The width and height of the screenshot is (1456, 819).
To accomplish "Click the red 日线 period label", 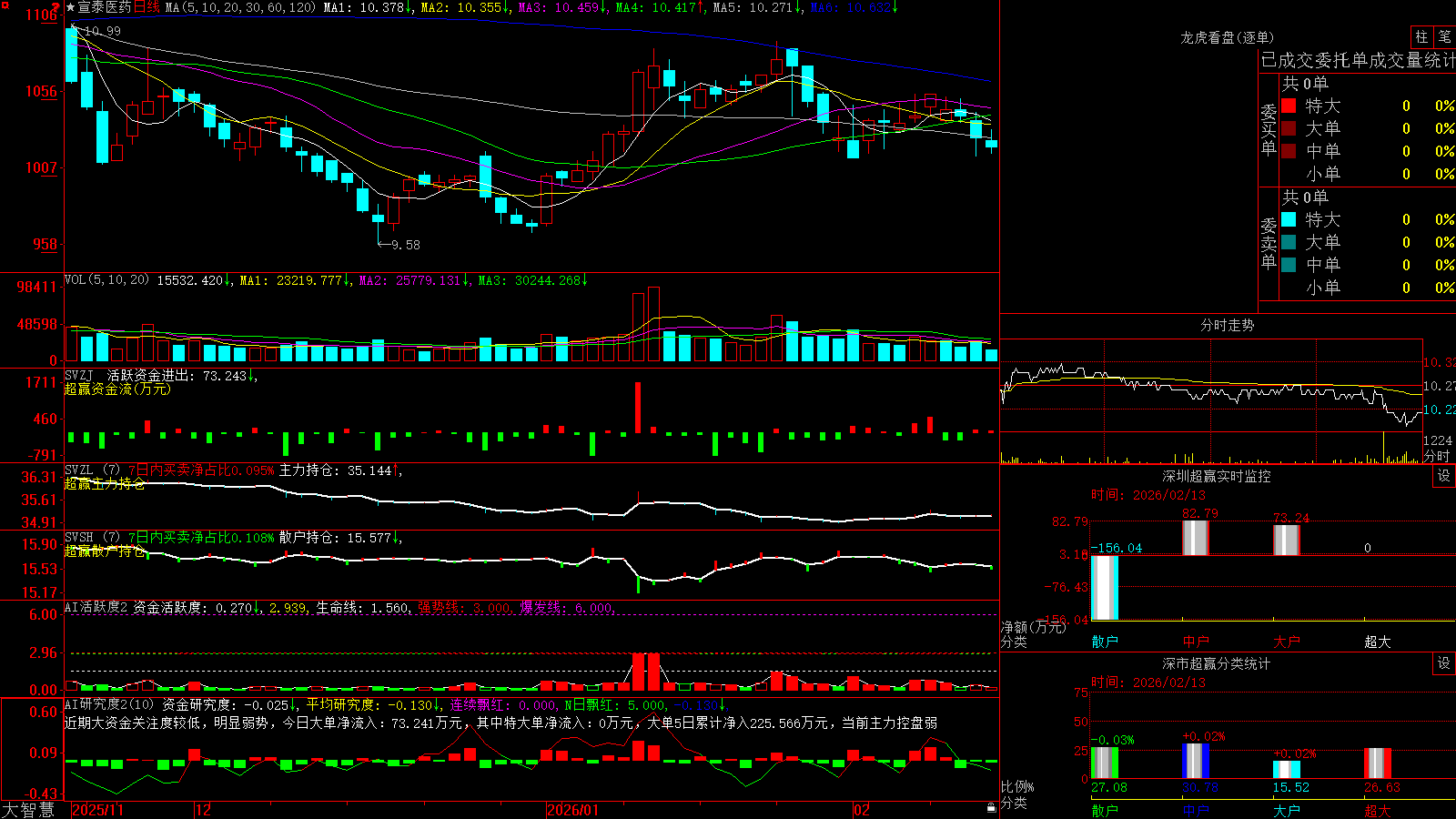I will (147, 7).
